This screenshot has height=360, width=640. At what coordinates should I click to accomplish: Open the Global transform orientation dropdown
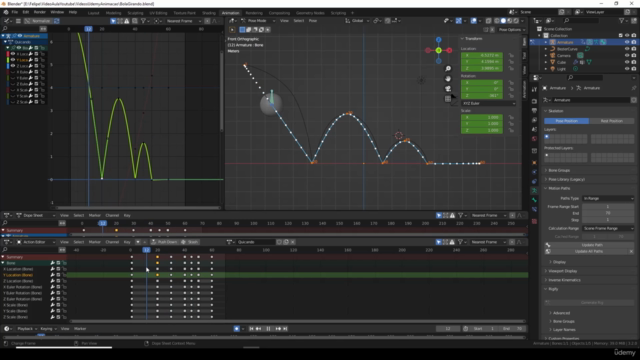pos(357,20)
